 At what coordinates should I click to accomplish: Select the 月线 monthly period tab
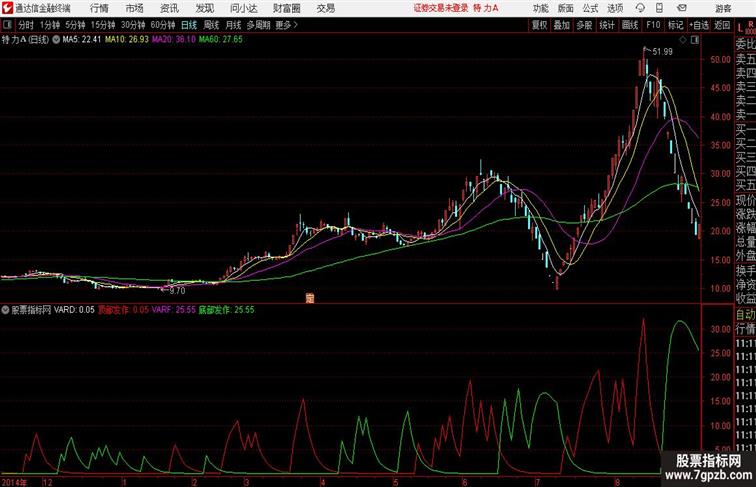tap(233, 25)
